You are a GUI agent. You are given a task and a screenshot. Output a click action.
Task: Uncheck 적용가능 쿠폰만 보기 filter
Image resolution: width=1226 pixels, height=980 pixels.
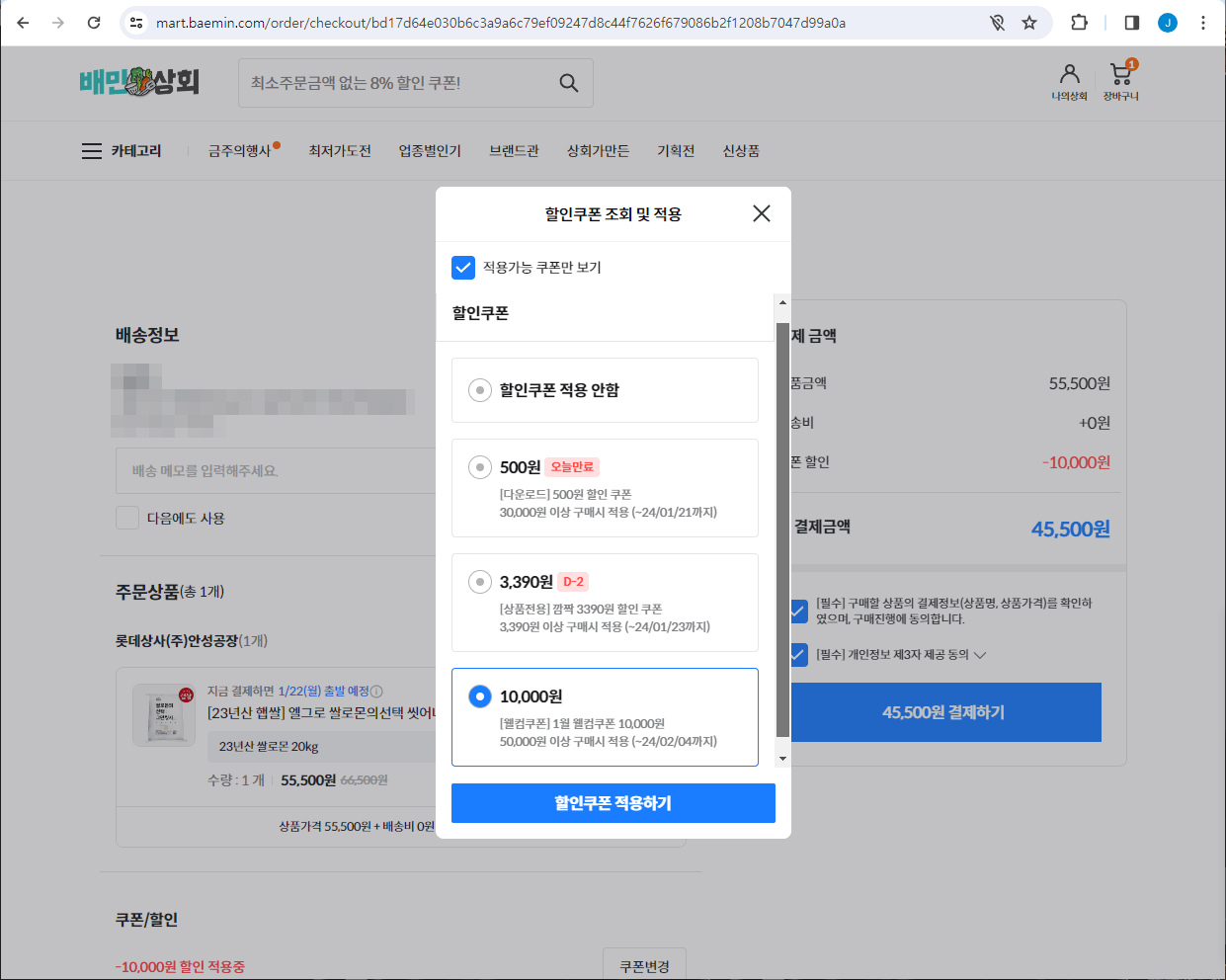pos(463,267)
